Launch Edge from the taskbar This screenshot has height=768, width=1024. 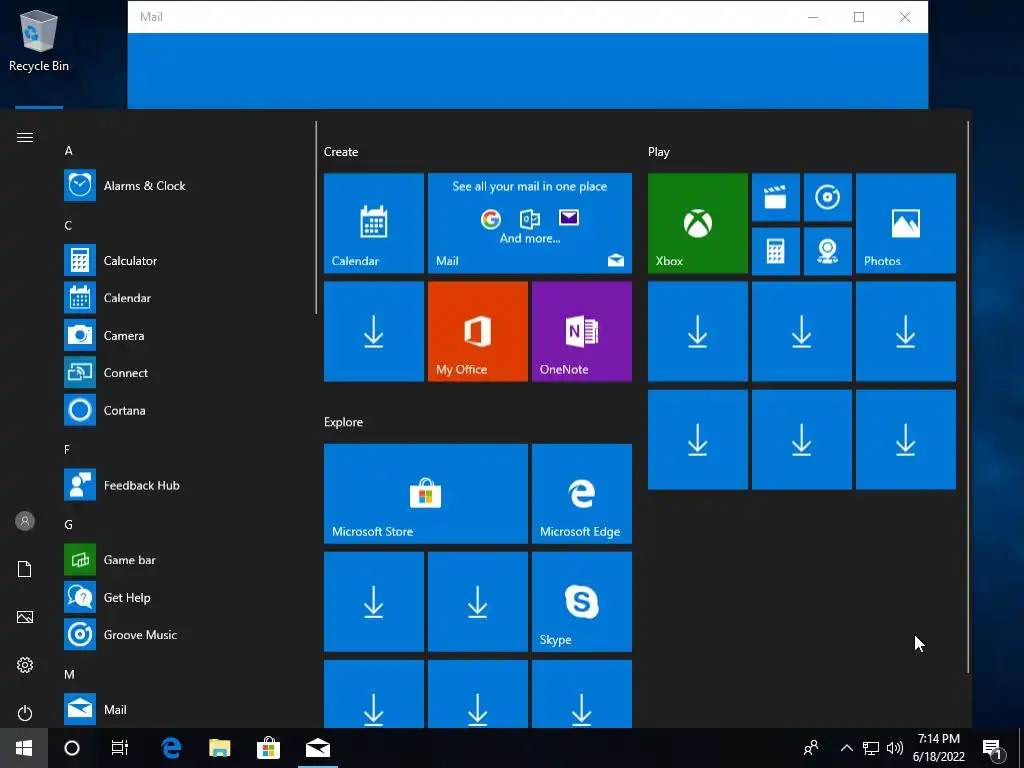pos(171,748)
